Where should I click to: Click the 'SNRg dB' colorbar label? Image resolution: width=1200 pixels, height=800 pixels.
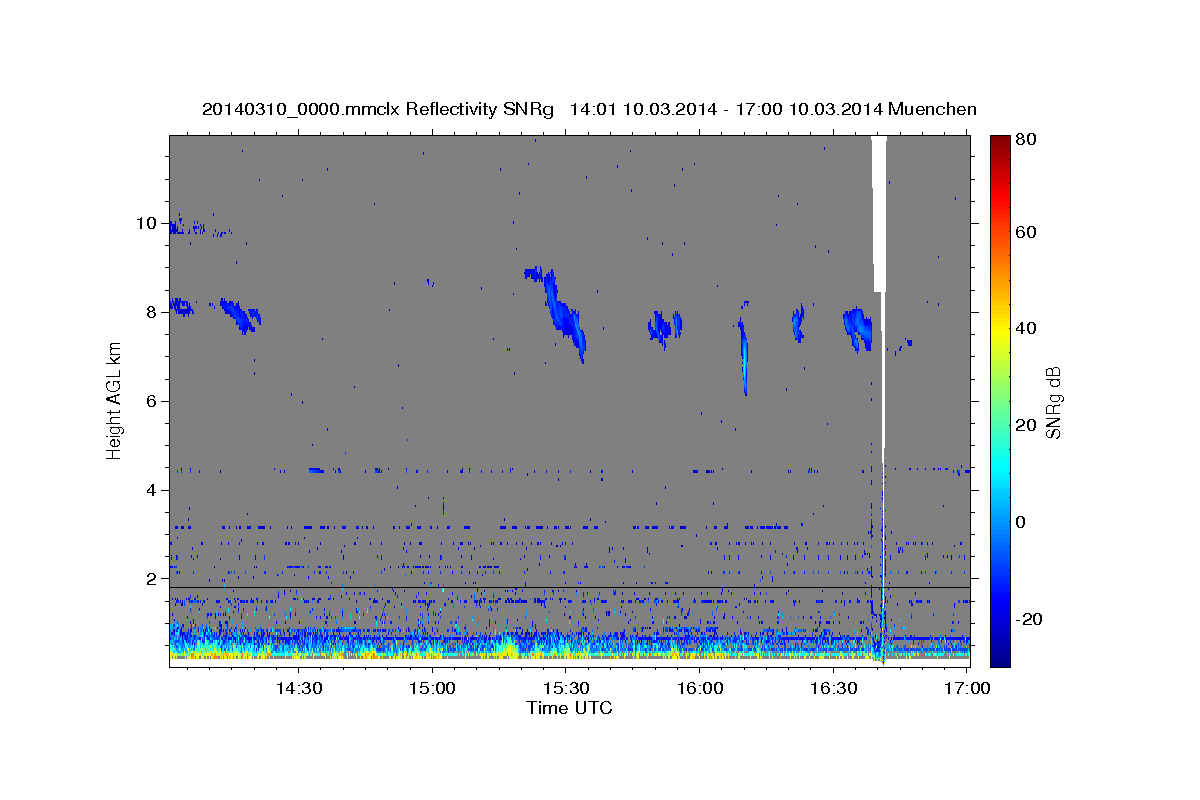click(1052, 402)
